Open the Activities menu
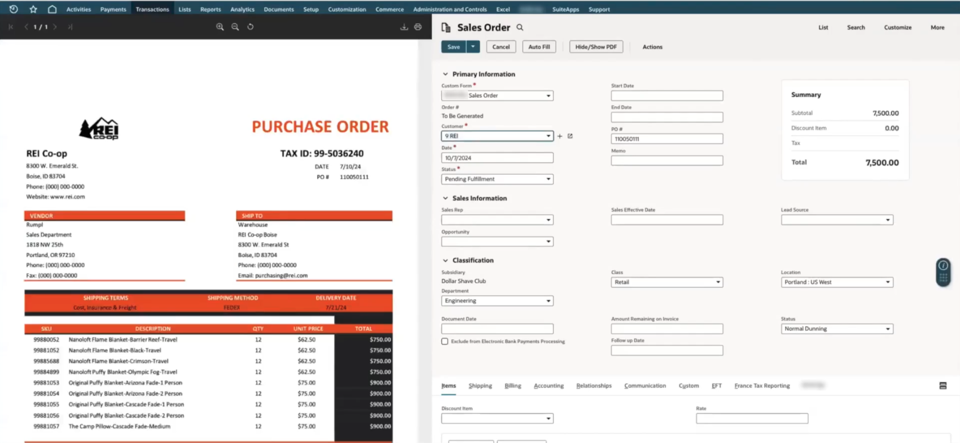Screen dimensions: 960x443 click(78, 9)
